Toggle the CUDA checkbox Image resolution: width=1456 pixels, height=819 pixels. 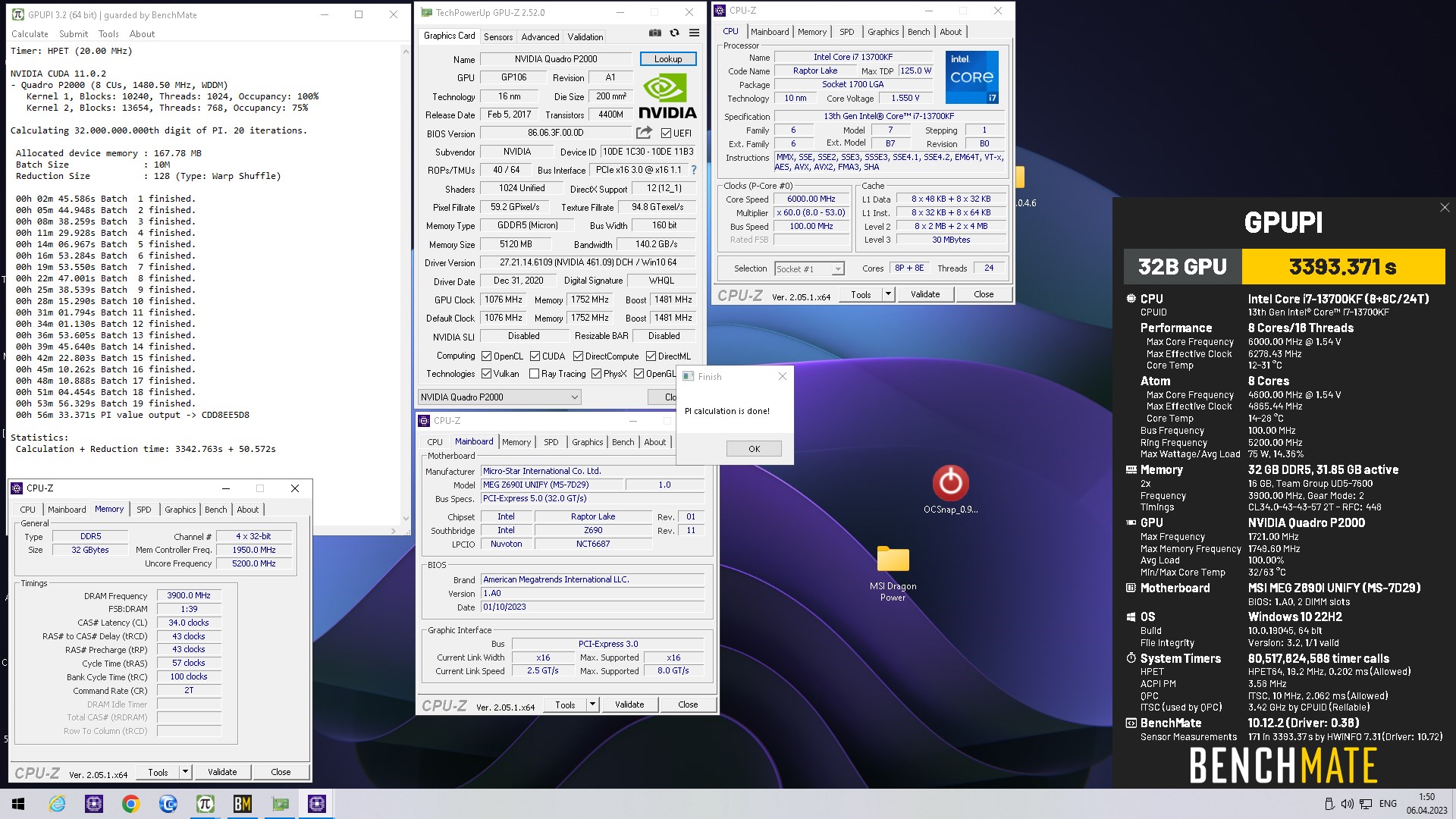[x=535, y=356]
